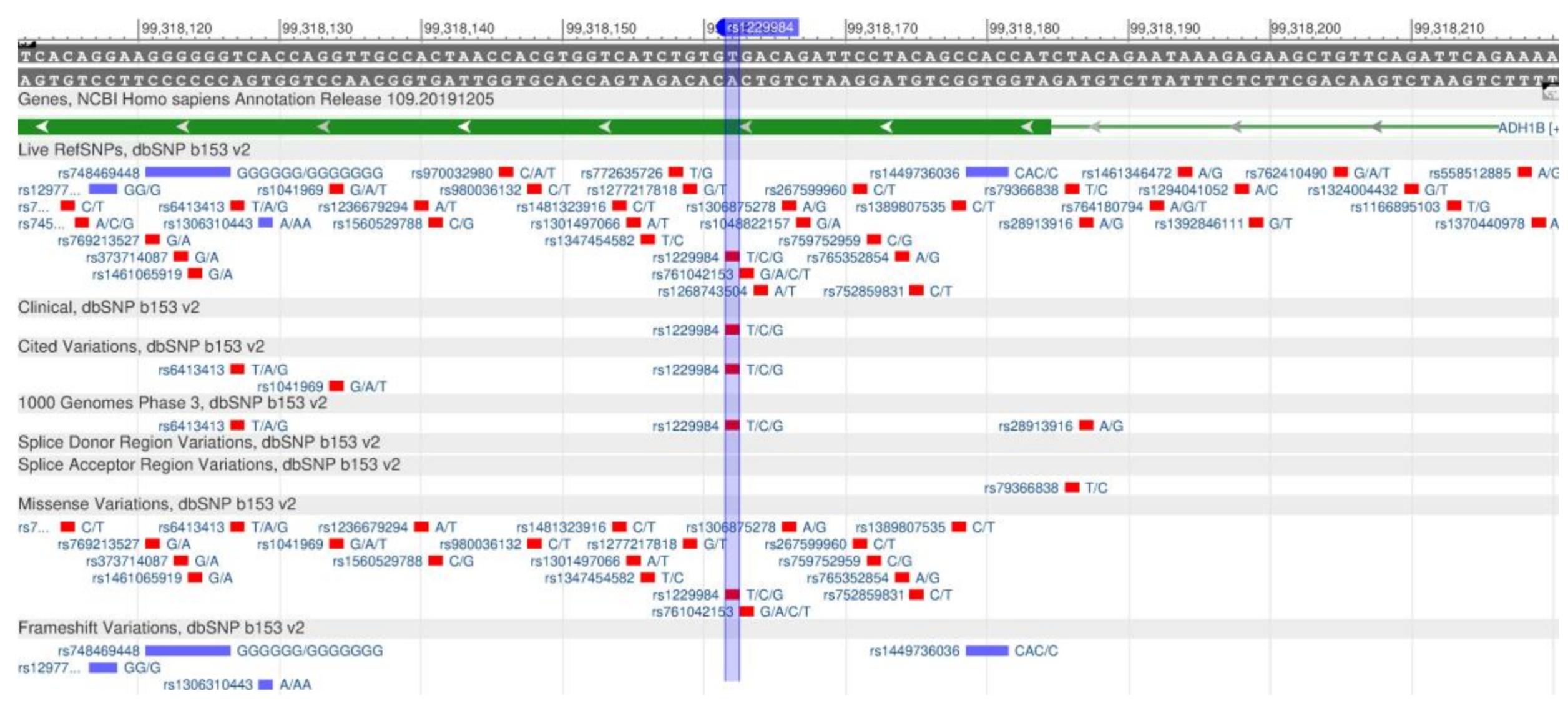The width and height of the screenshot is (1568, 711).
Task: Select the solid green ADH1B exon bar
Action: 534,127
